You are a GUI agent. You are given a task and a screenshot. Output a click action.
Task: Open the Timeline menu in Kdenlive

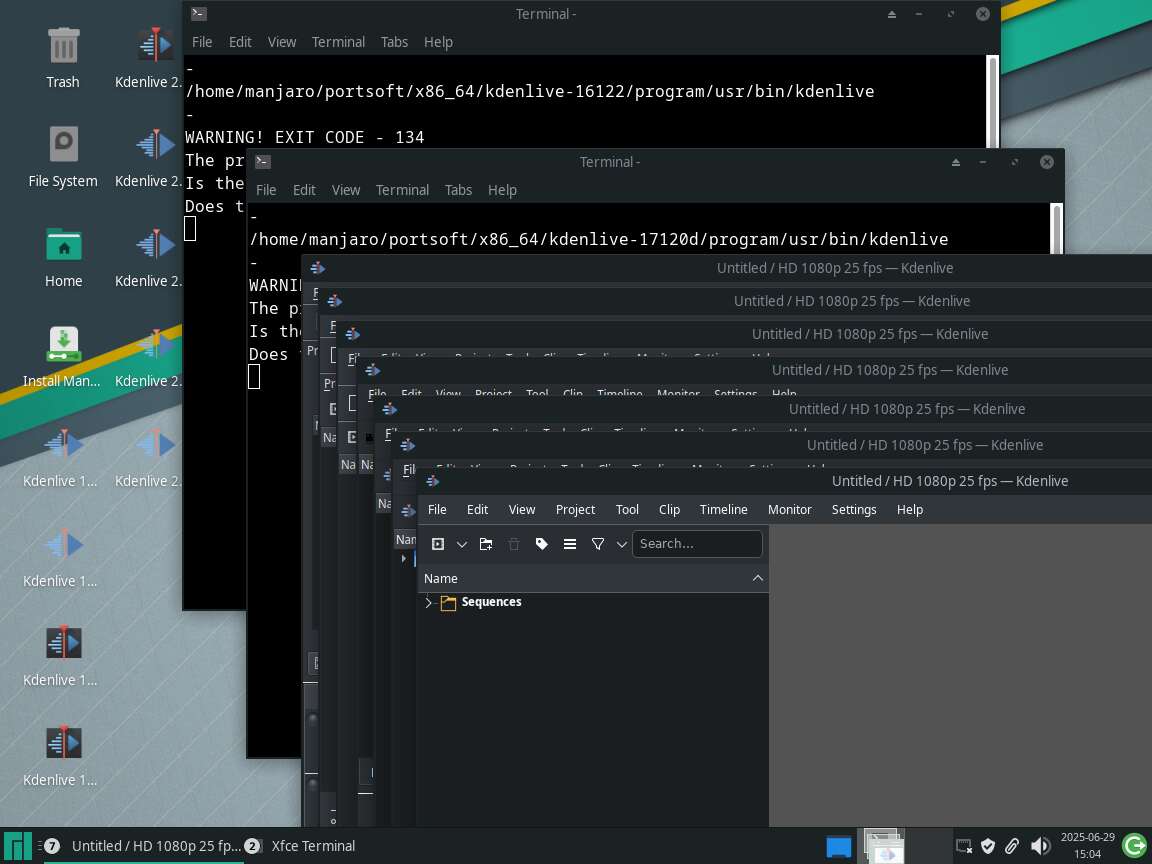(x=723, y=509)
